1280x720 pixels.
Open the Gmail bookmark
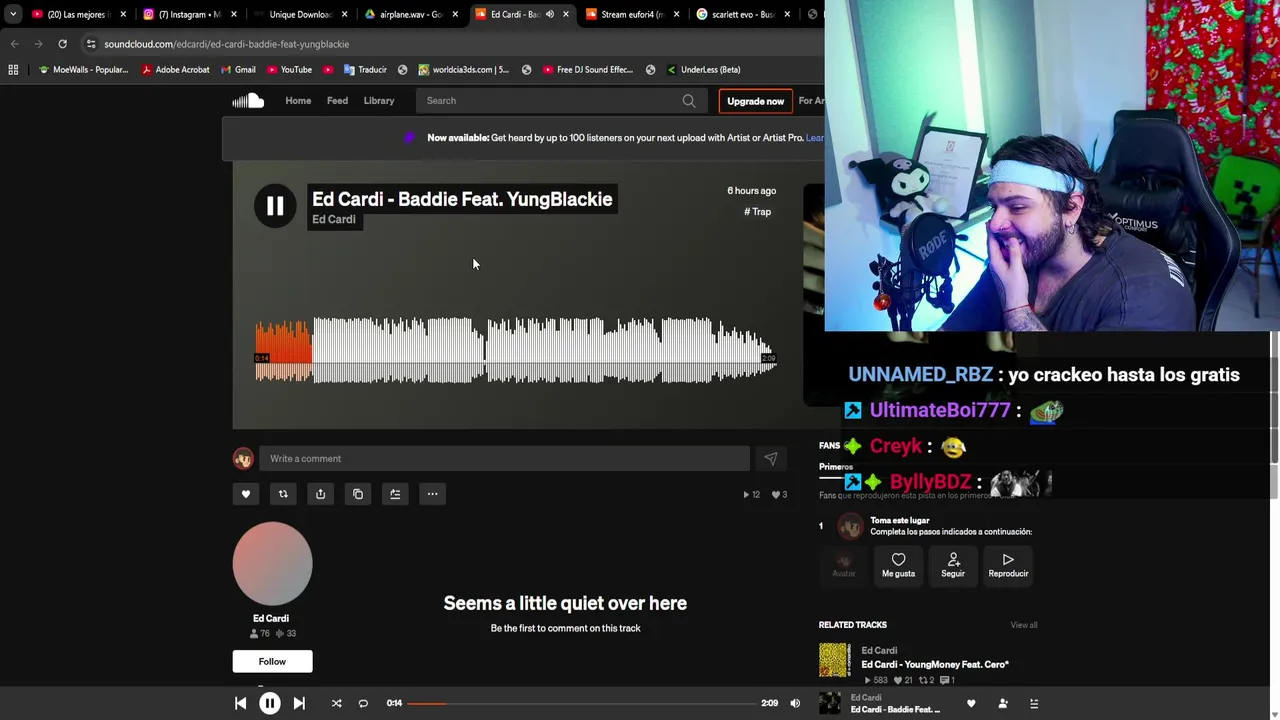click(x=238, y=70)
